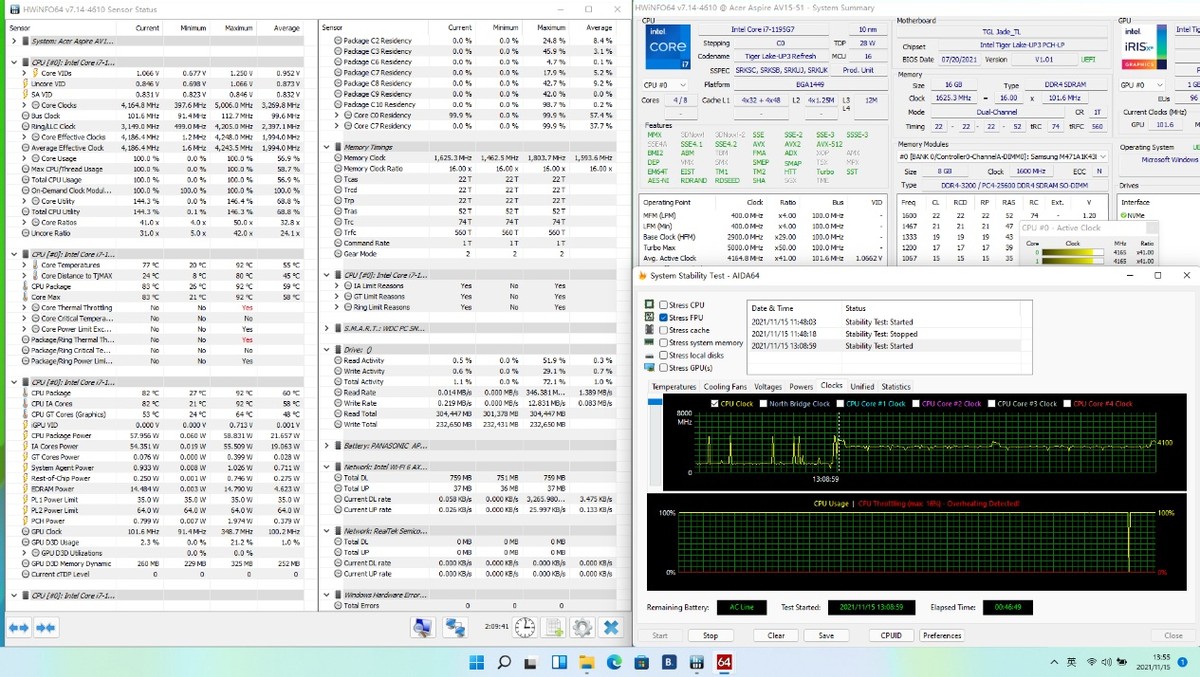
Task: Open Microsoft Edge from the taskbar
Action: click(615, 662)
